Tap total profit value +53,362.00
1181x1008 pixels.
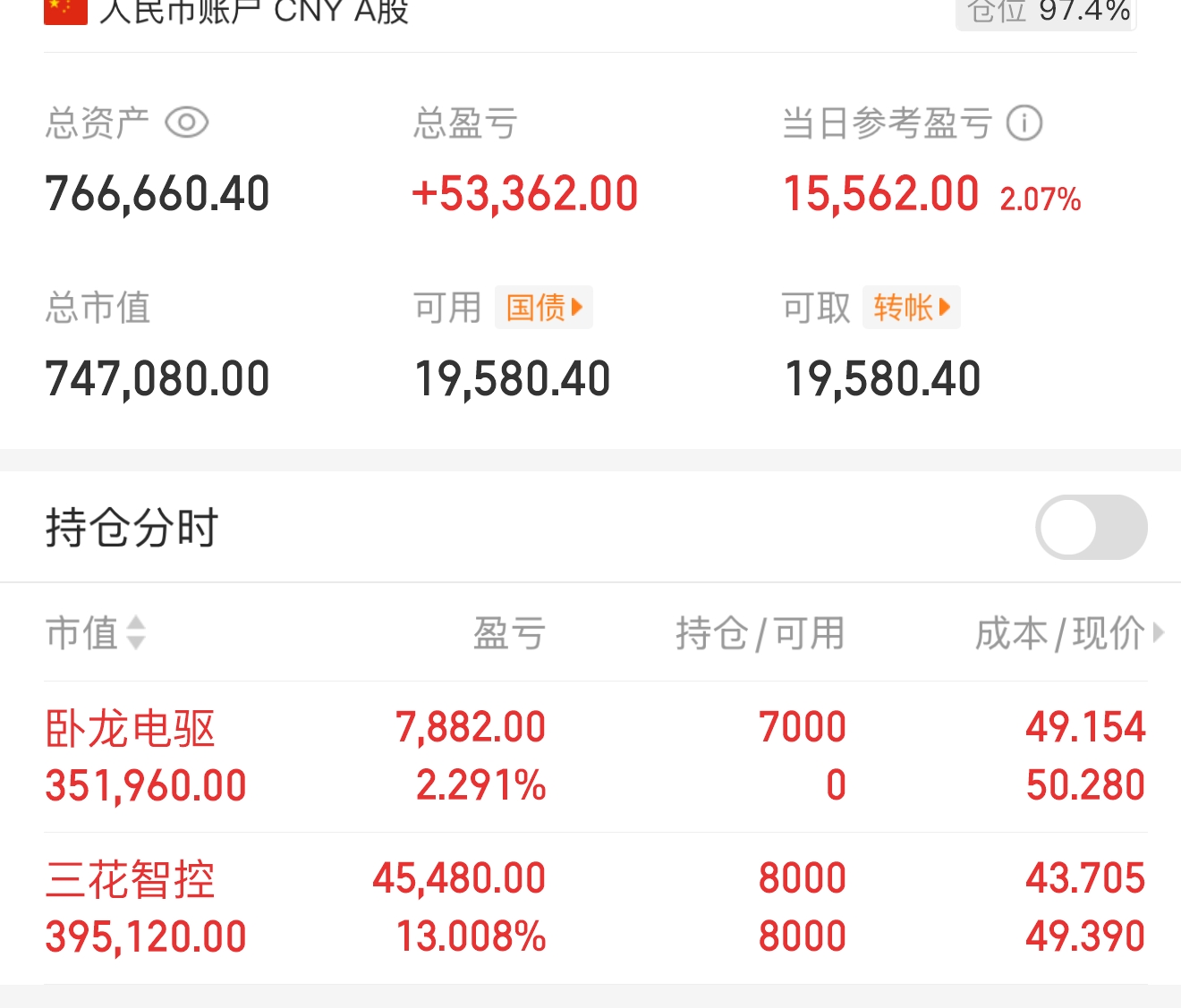tap(525, 194)
